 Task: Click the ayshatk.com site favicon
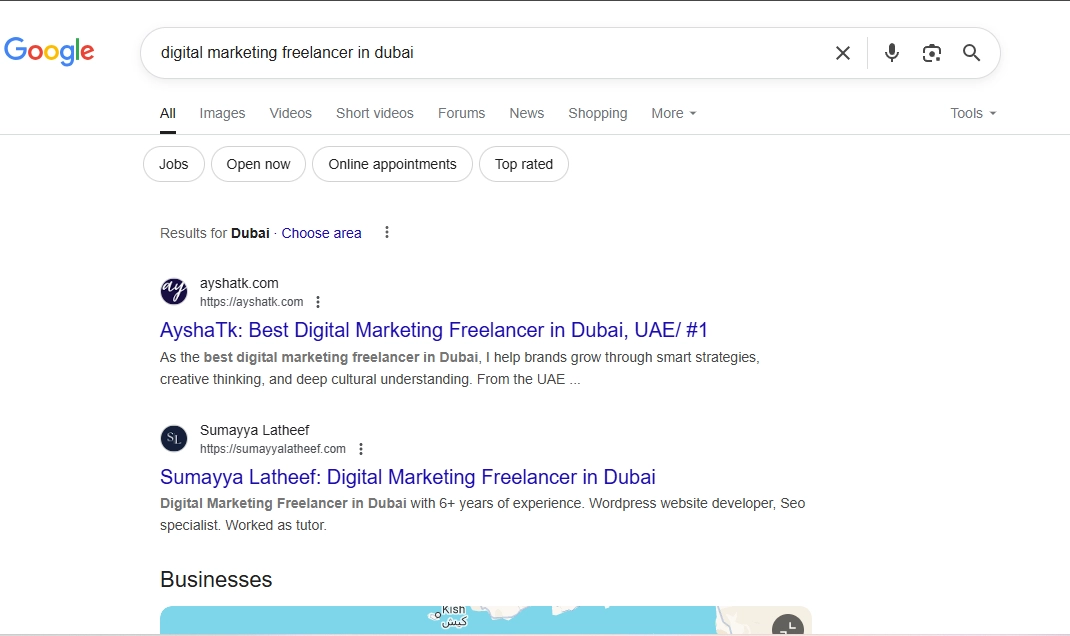[x=174, y=291]
